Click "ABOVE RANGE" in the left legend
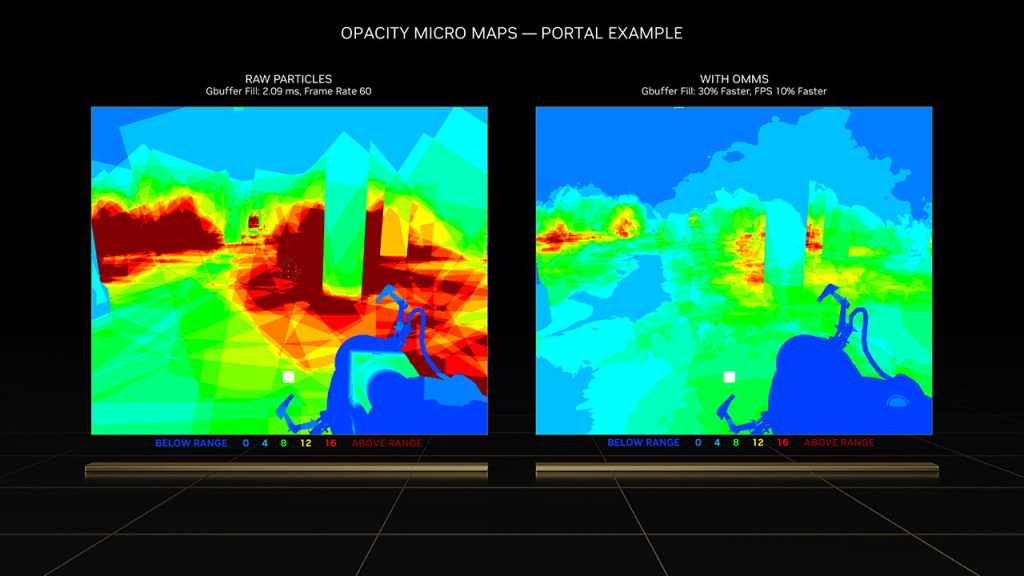Image resolution: width=1024 pixels, height=576 pixels. tap(387, 443)
